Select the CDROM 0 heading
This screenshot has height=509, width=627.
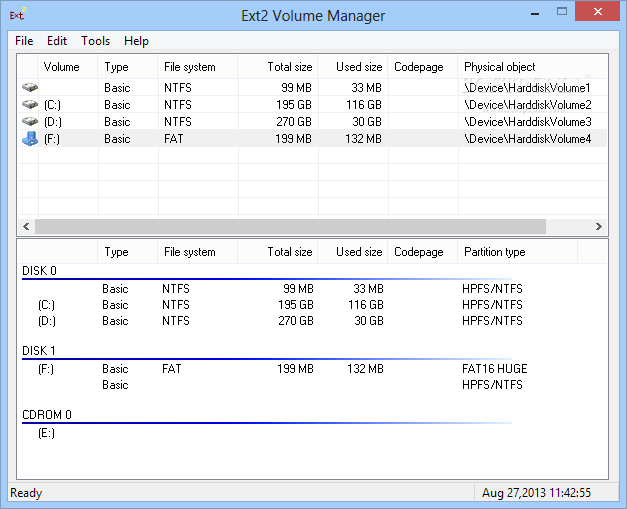(47, 415)
